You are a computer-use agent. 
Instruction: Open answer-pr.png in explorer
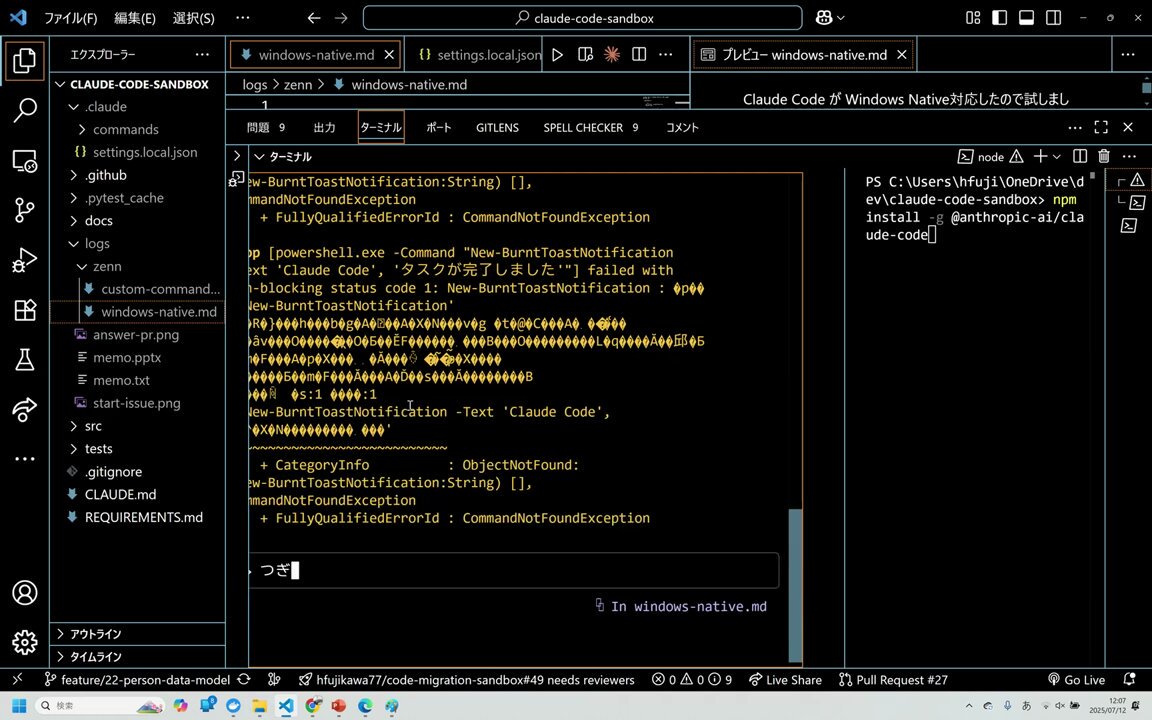(x=136, y=334)
